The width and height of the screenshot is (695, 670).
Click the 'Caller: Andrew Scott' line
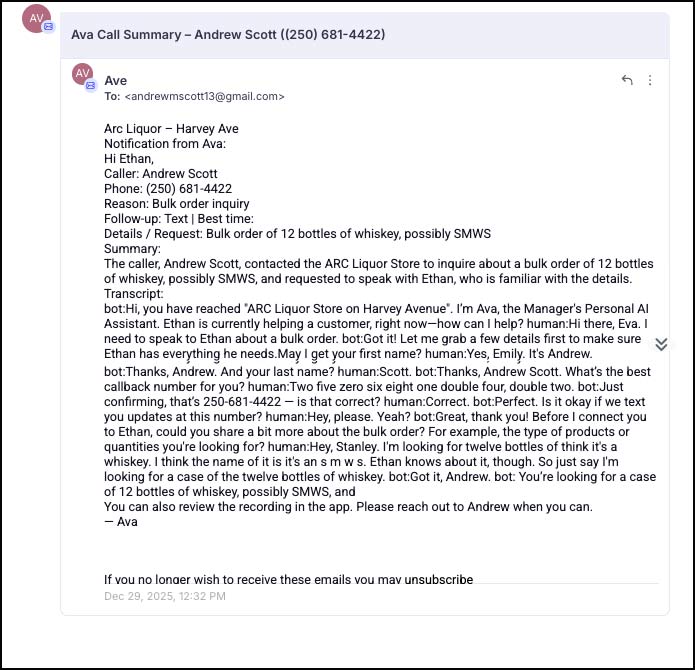161,174
